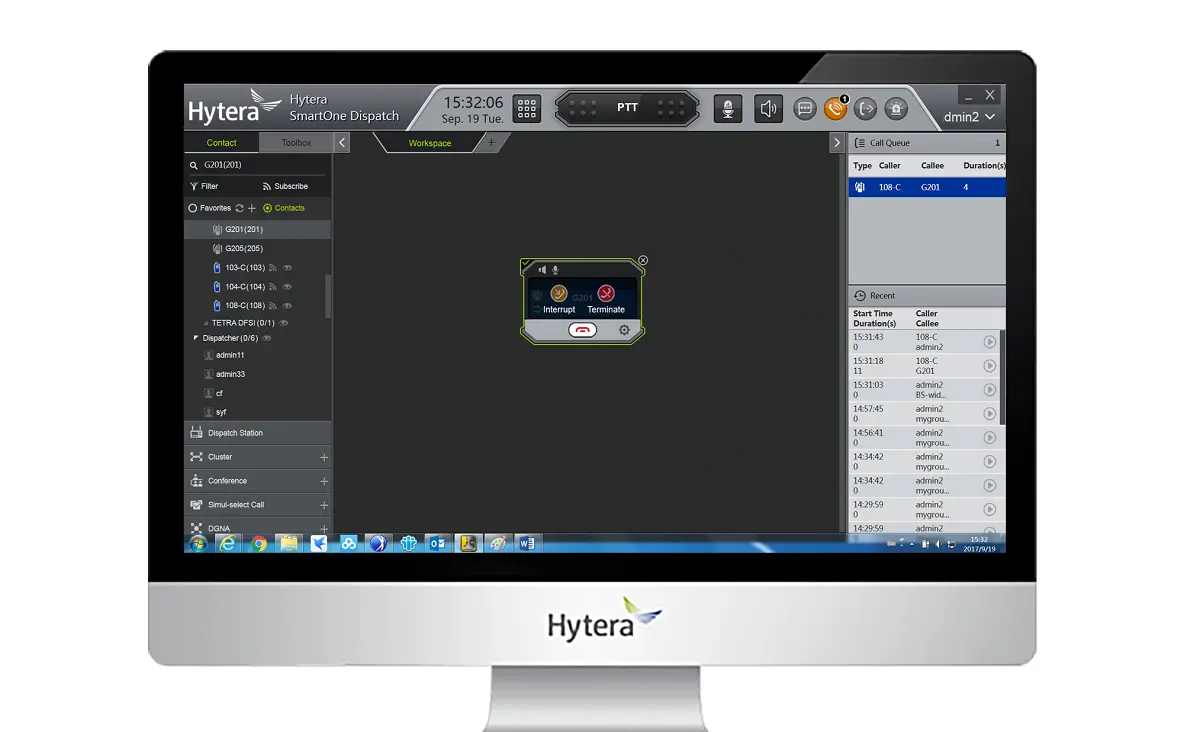Open the dmin2 user account dropdown

(969, 117)
